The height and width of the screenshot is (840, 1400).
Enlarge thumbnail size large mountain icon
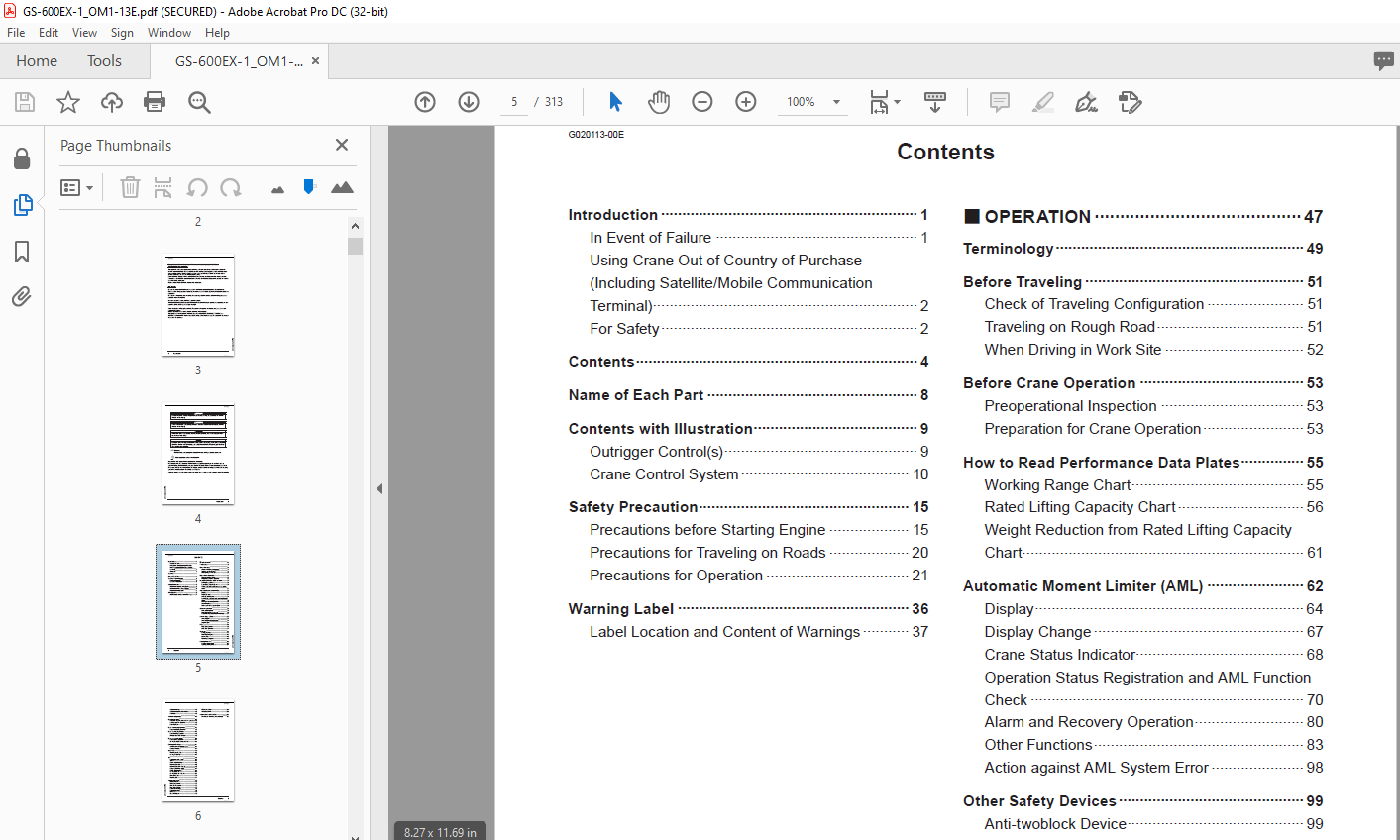click(342, 187)
